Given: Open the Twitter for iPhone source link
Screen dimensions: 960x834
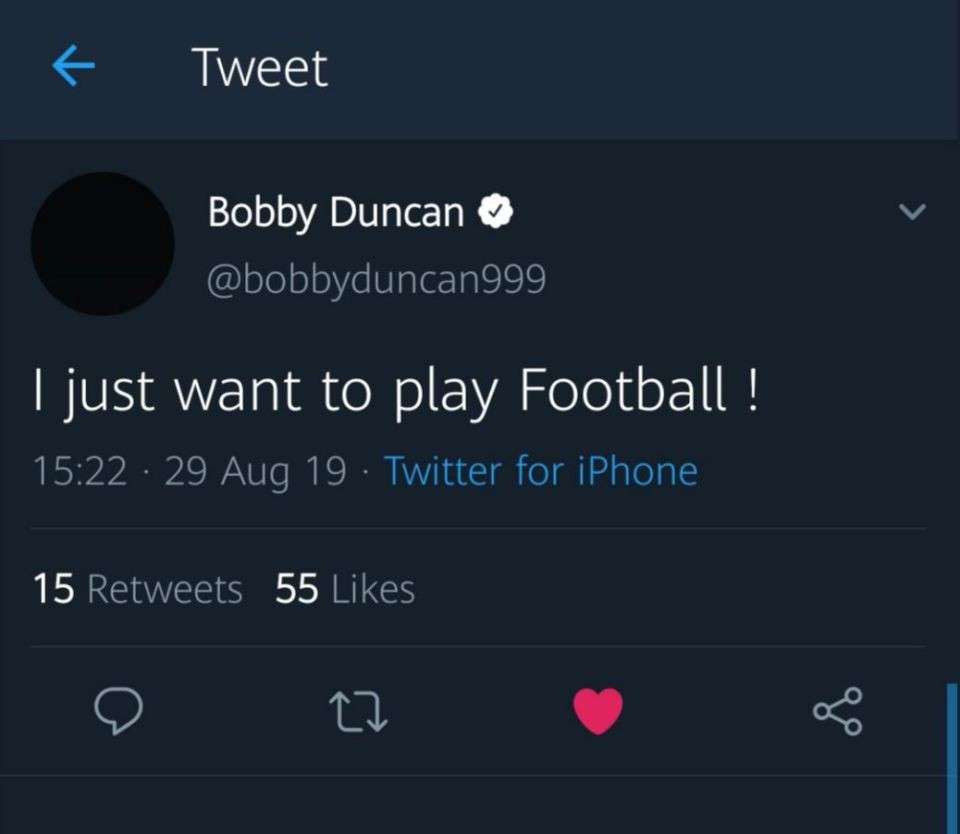Looking at the screenshot, I should (540, 471).
